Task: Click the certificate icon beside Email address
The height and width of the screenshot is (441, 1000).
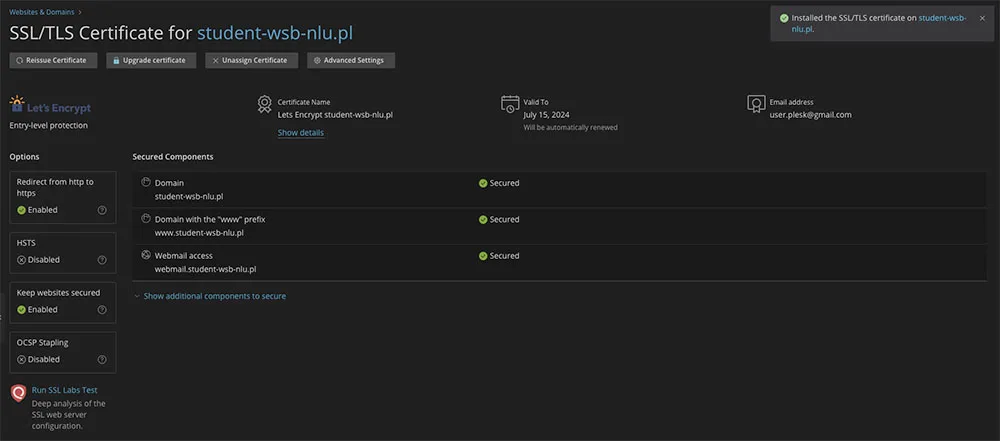Action: [756, 104]
